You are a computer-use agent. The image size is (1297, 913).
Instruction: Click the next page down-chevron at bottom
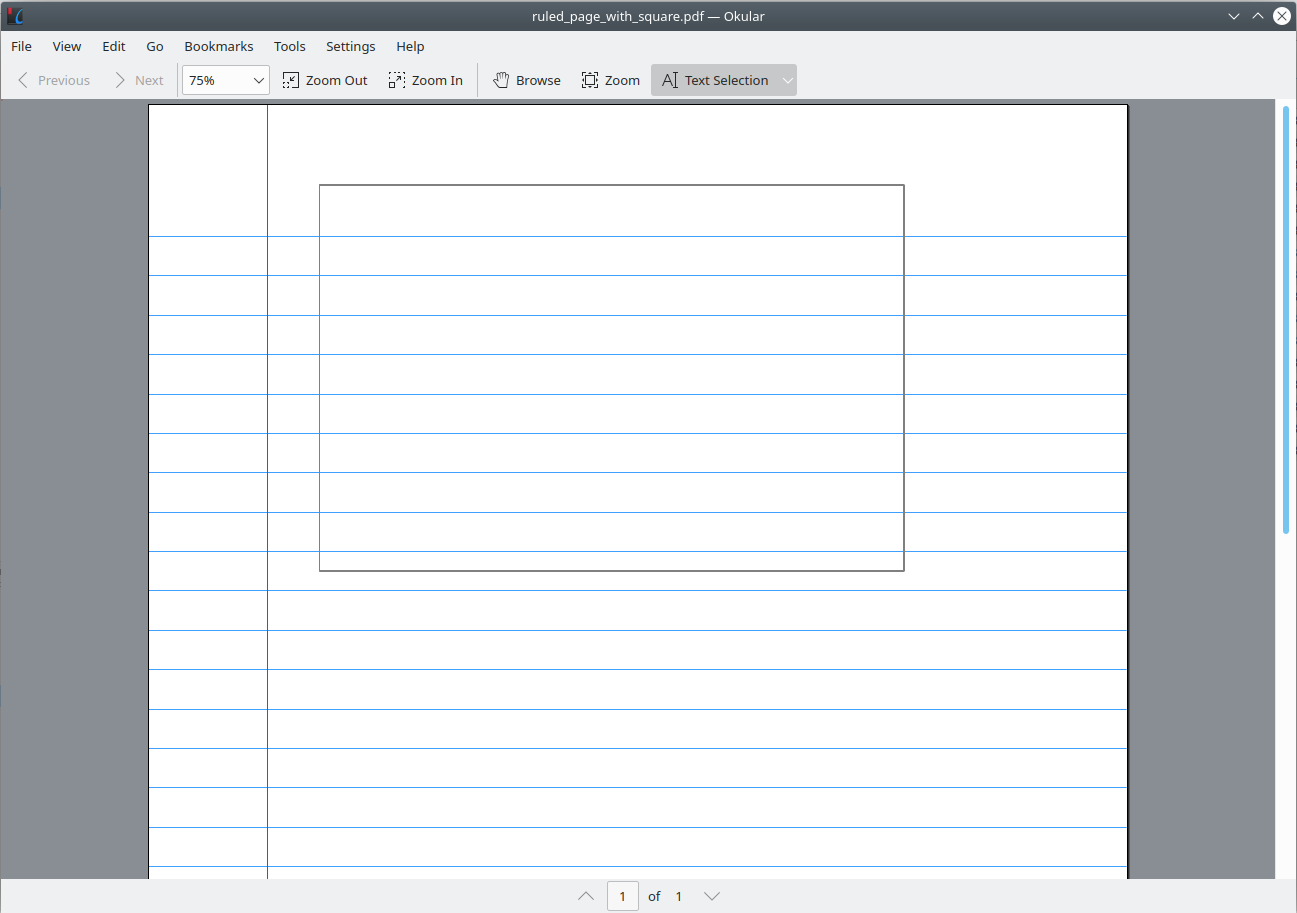pyautogui.click(x=712, y=896)
